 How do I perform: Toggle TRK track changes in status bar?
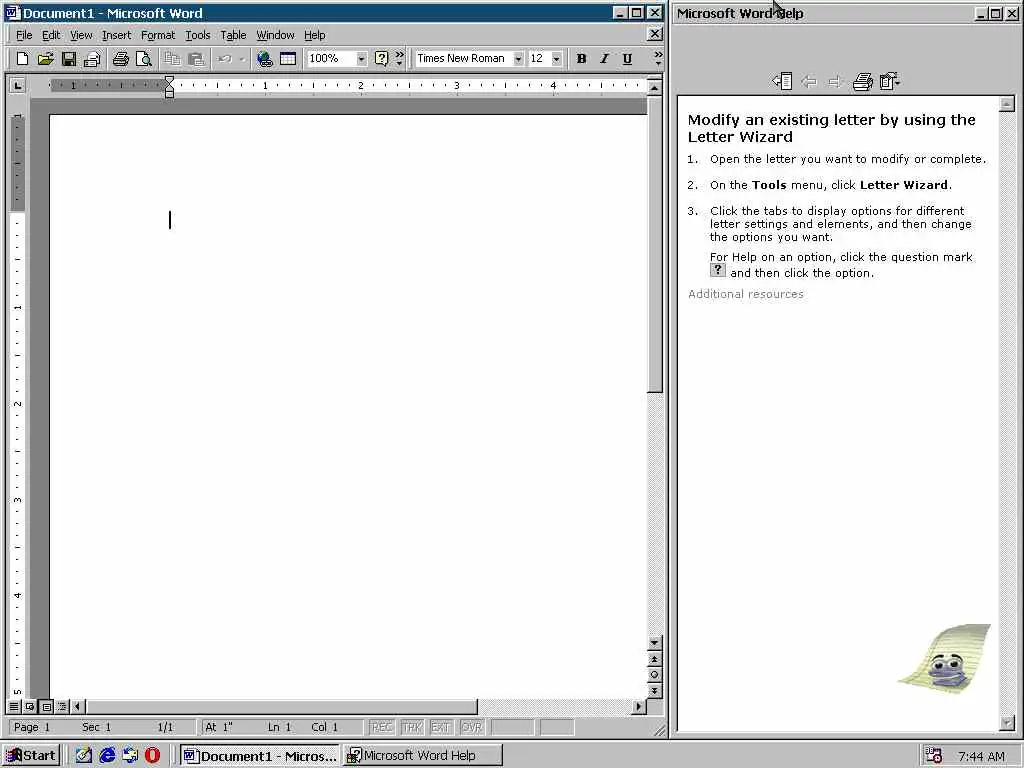click(x=411, y=727)
